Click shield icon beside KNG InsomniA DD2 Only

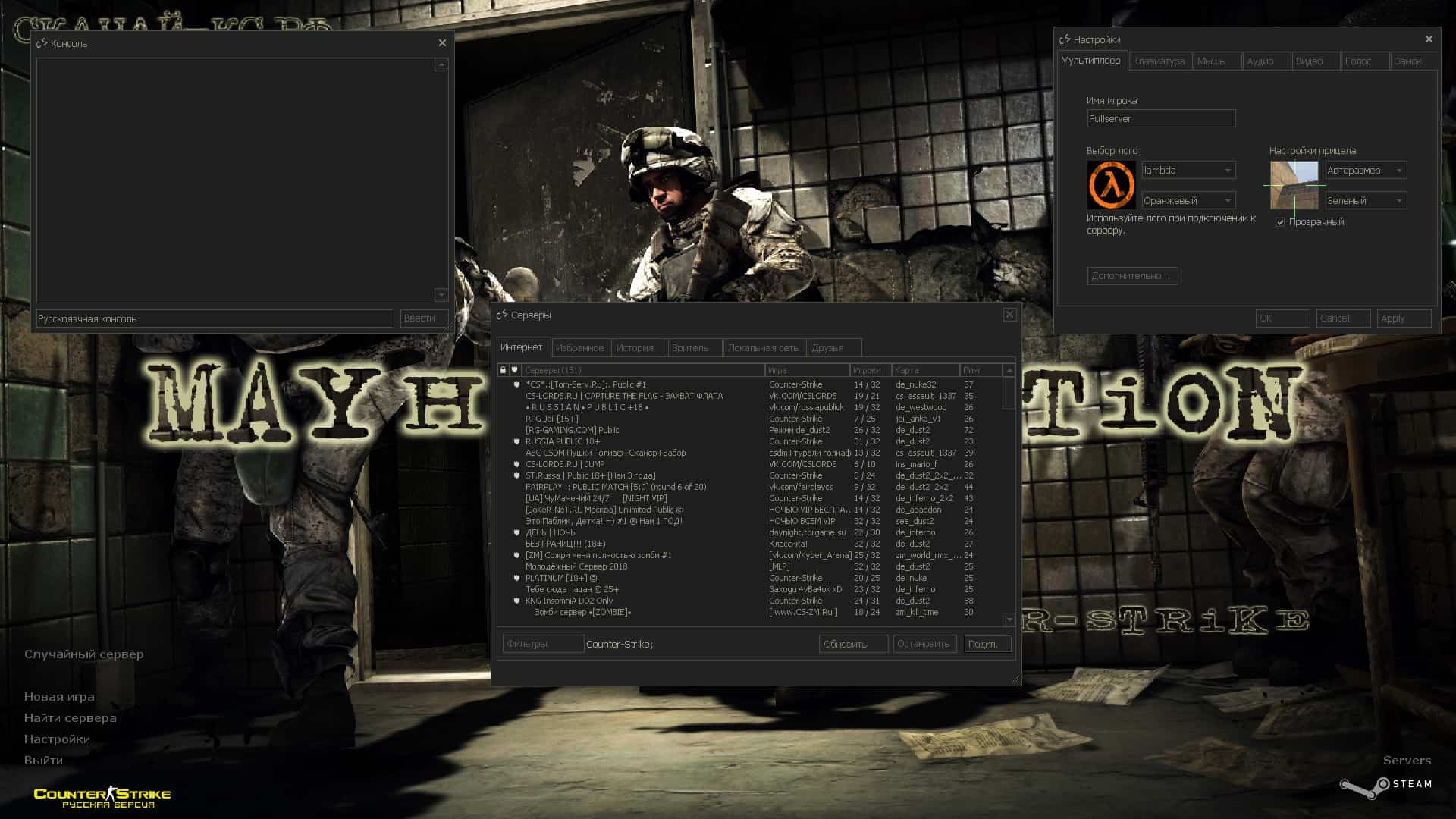(517, 601)
